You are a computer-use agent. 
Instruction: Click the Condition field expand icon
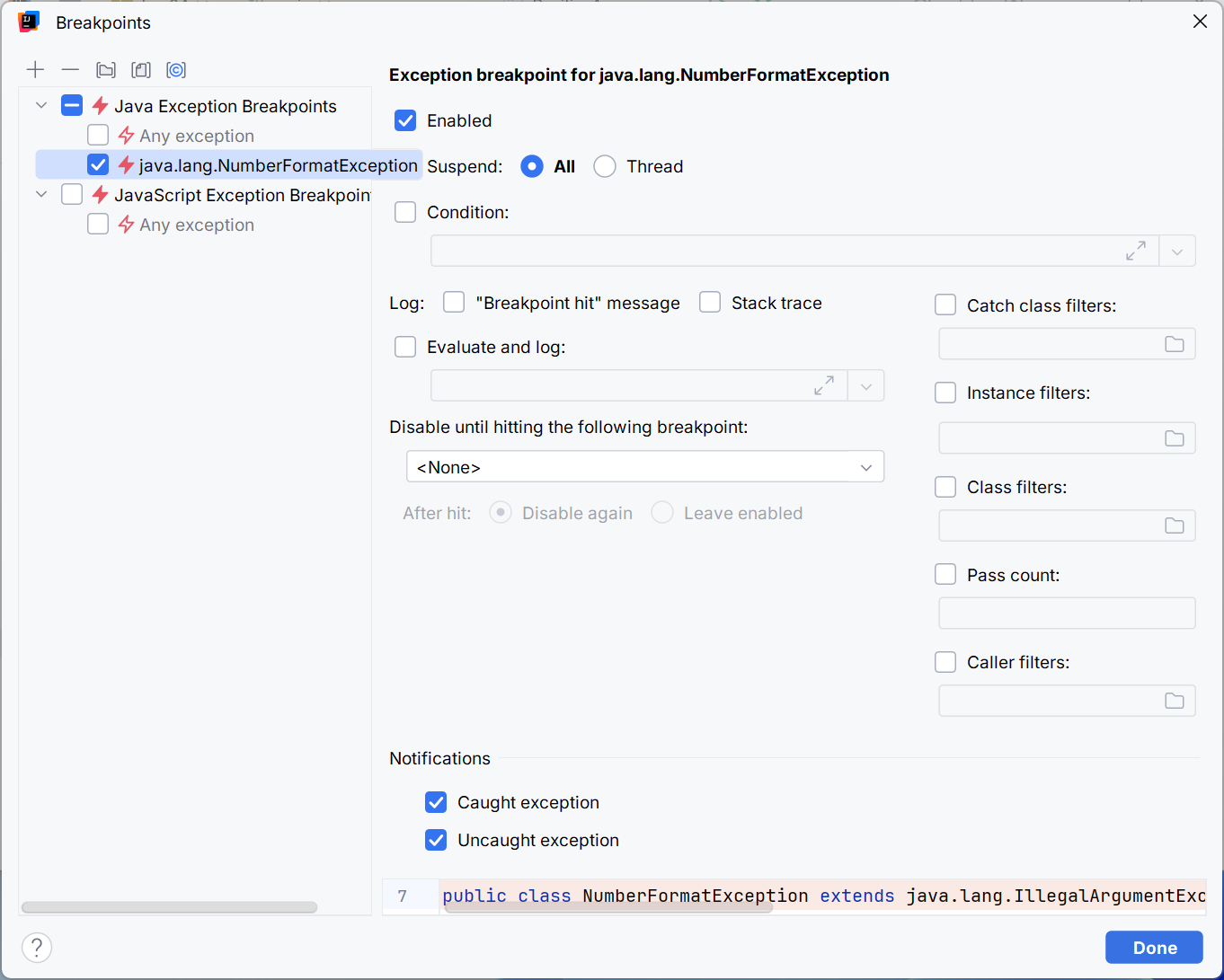click(1136, 251)
